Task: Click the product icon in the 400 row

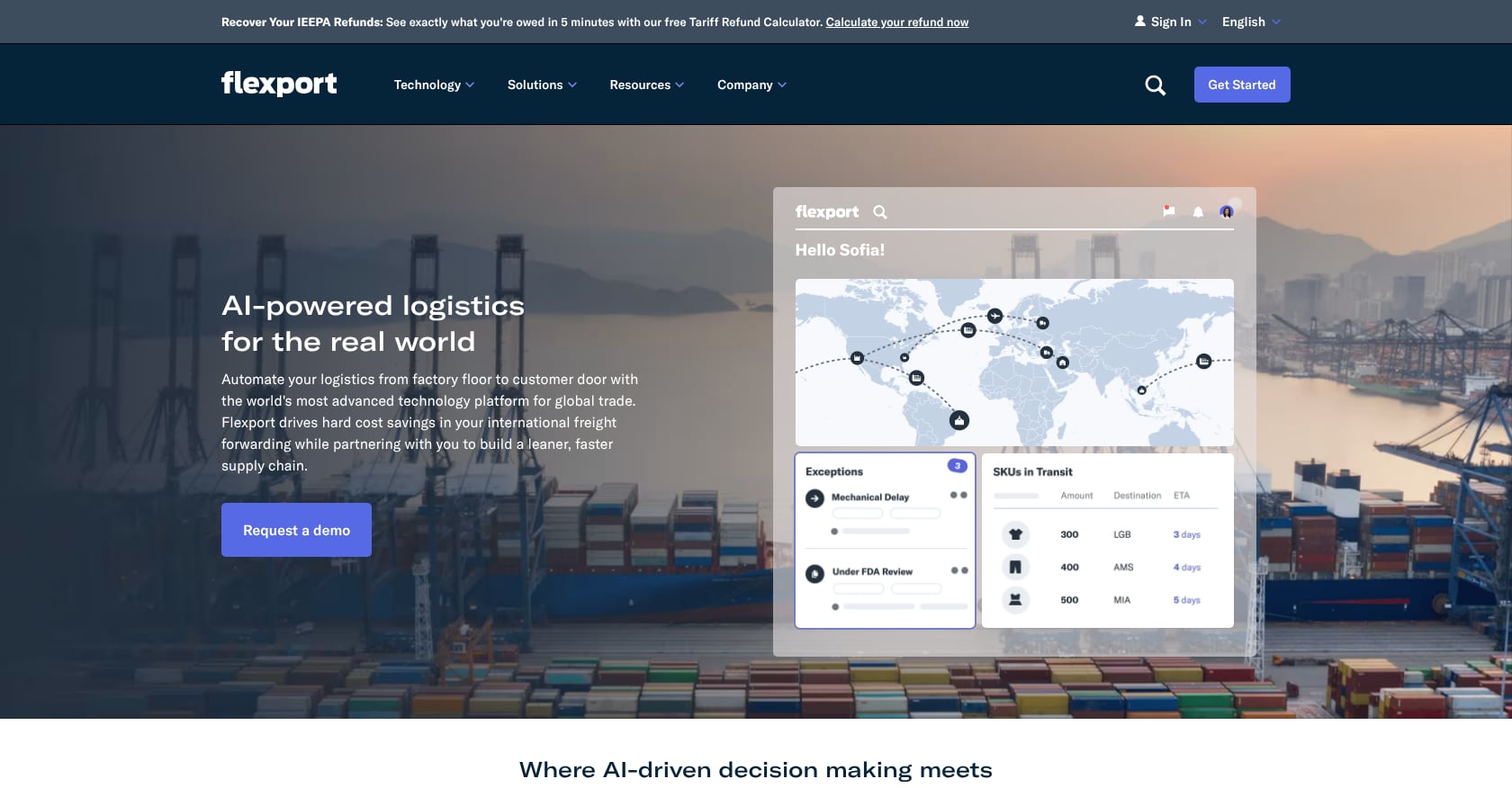Action: (x=1015, y=567)
